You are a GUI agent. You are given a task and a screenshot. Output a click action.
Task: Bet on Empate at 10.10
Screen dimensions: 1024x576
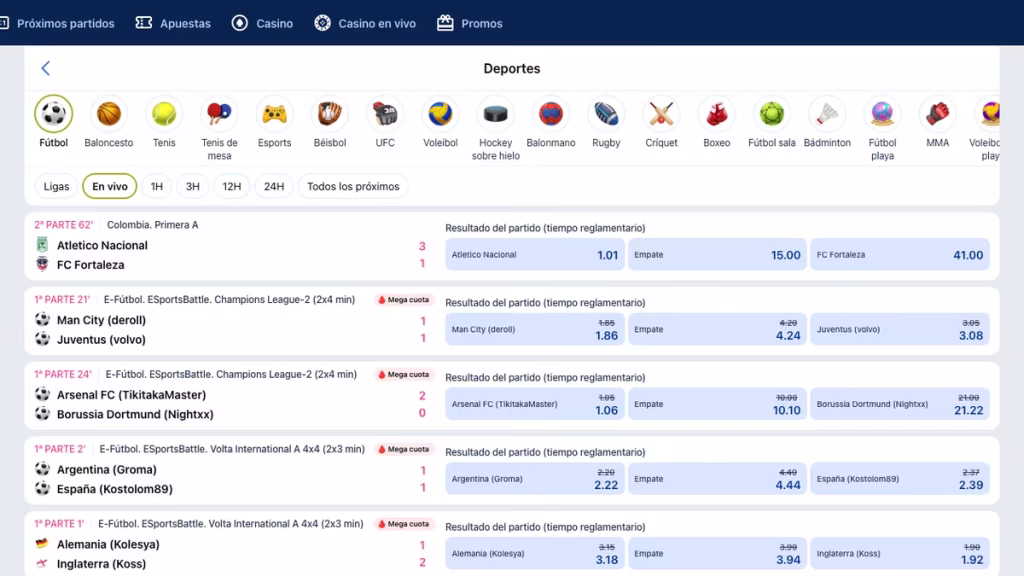click(x=717, y=404)
